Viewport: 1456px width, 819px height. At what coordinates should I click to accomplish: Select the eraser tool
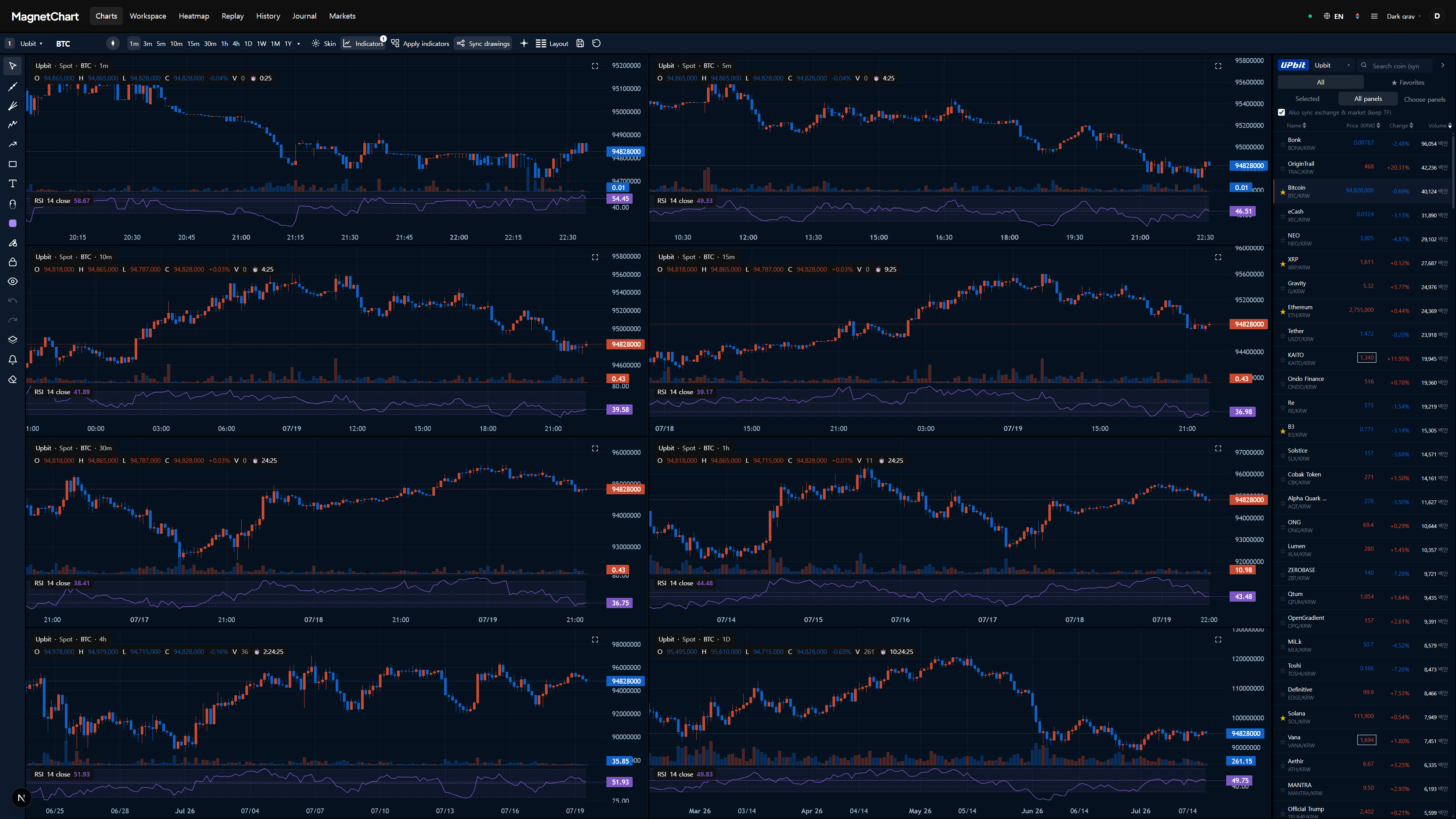[x=13, y=379]
